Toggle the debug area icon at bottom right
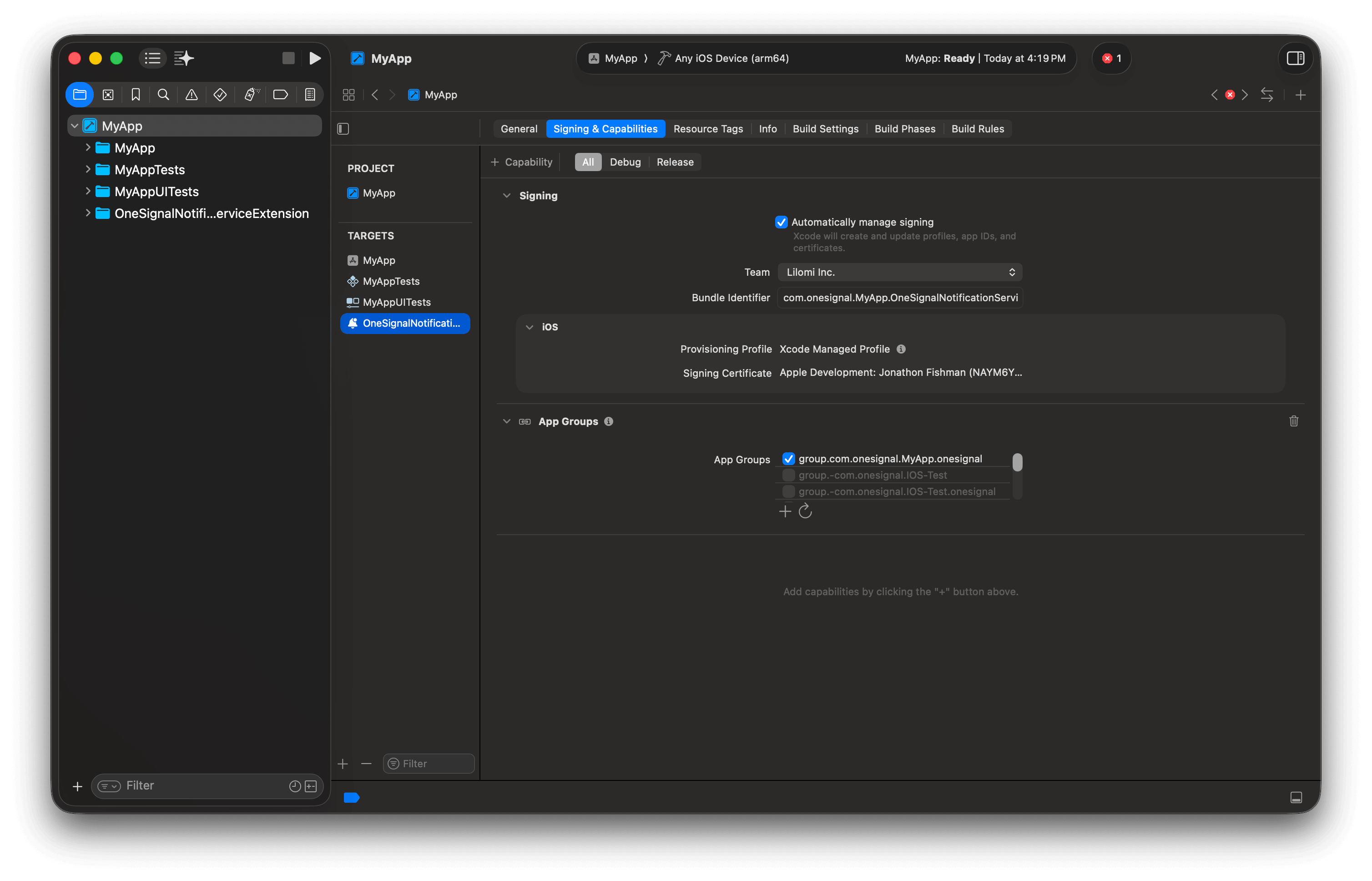The width and height of the screenshot is (1372, 881). [x=1296, y=797]
